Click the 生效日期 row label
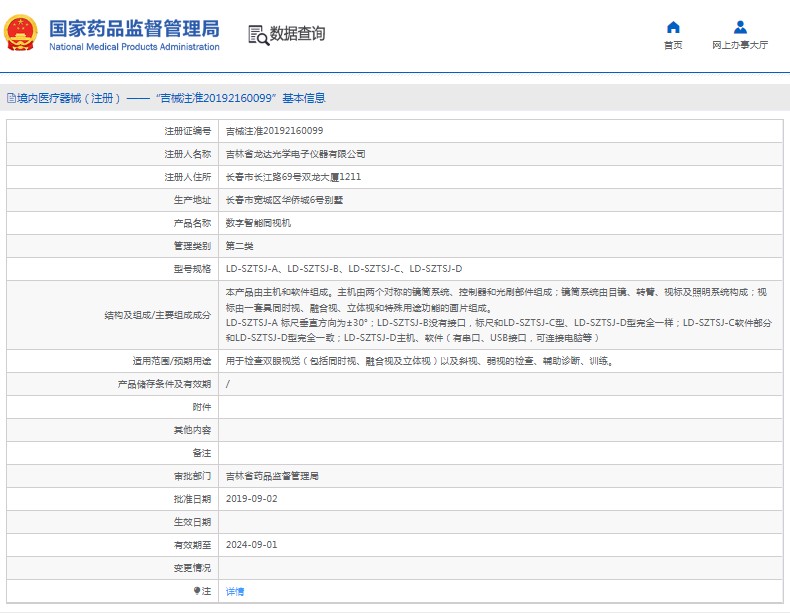This screenshot has height=613, width=790. (192, 522)
